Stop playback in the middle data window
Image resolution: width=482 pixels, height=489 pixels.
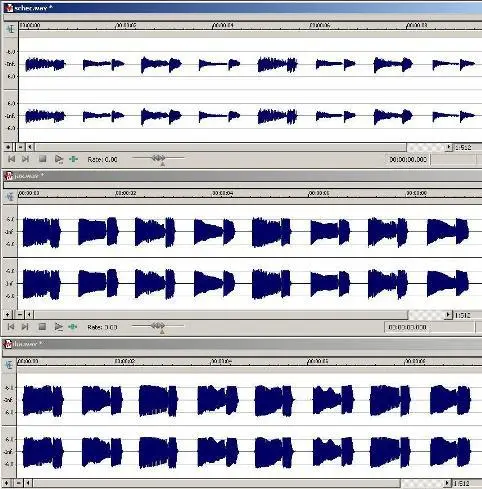tap(42, 327)
